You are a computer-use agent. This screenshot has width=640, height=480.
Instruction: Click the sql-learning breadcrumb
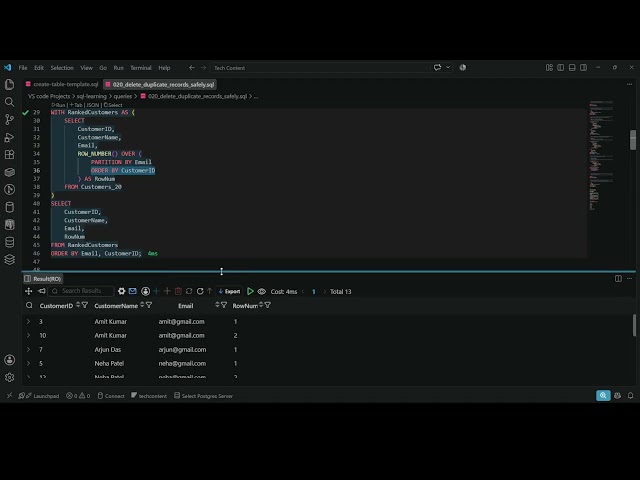[x=91, y=96]
